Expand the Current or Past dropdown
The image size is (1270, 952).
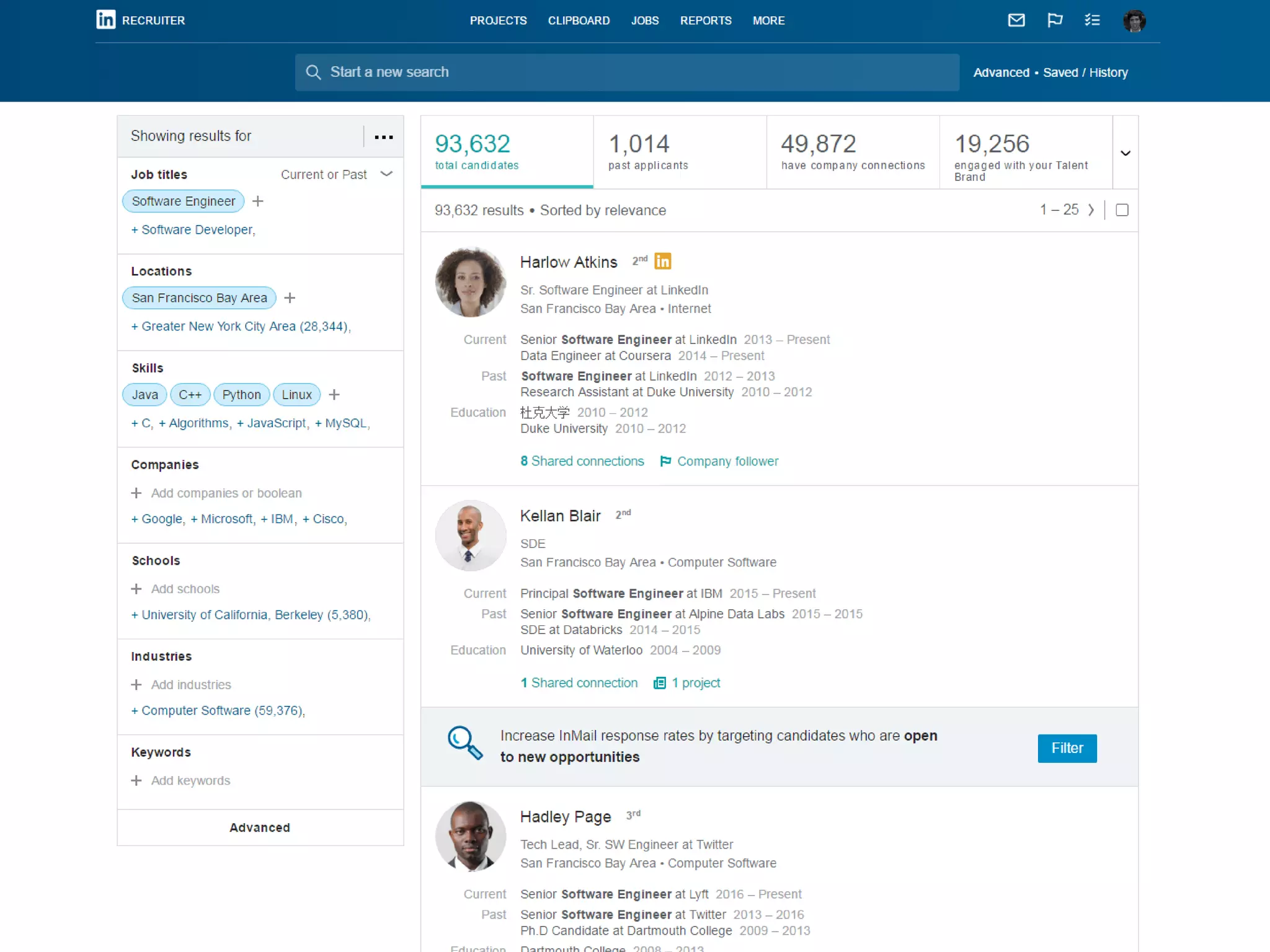337,174
